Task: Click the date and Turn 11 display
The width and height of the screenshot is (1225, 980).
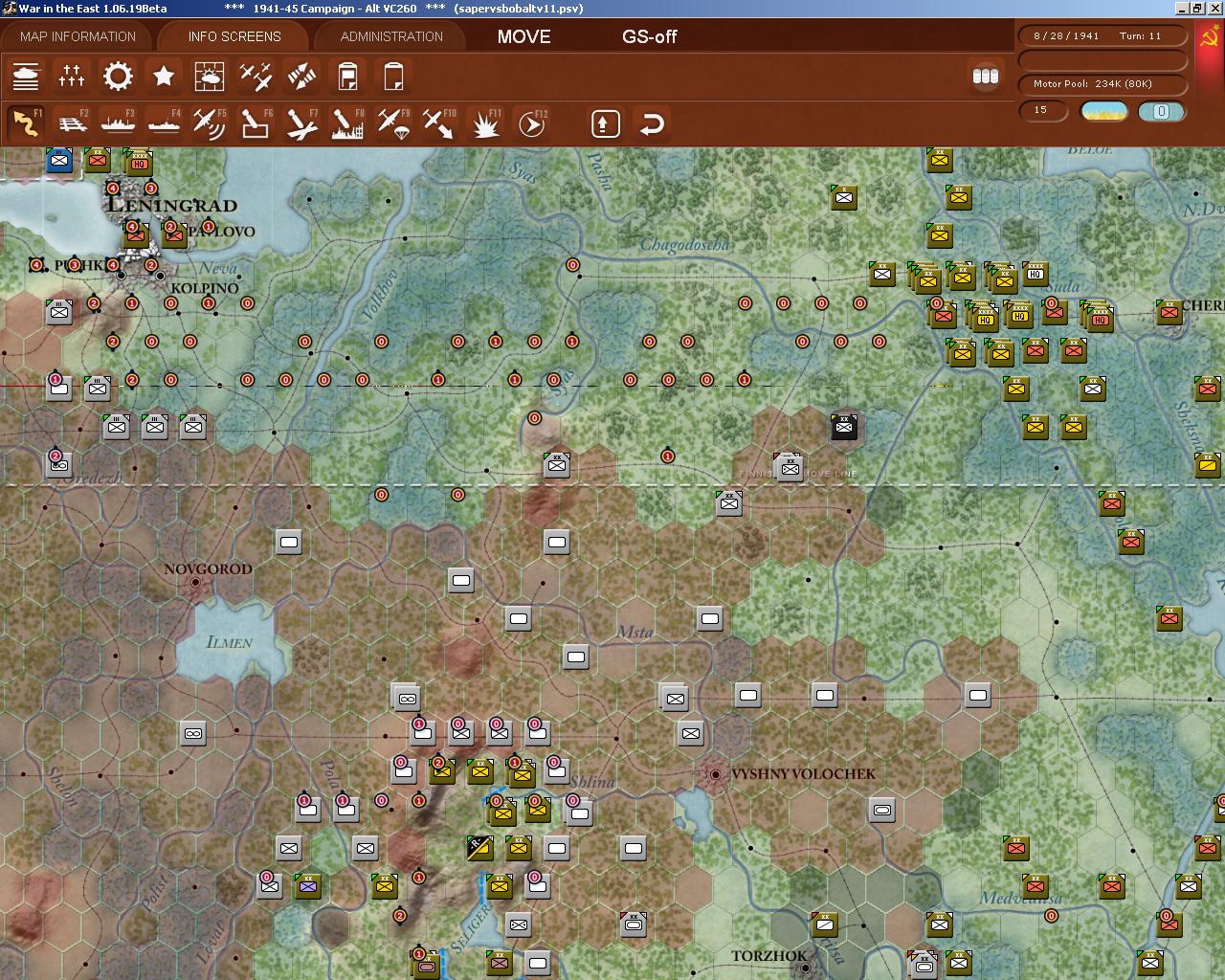Action: (1103, 35)
